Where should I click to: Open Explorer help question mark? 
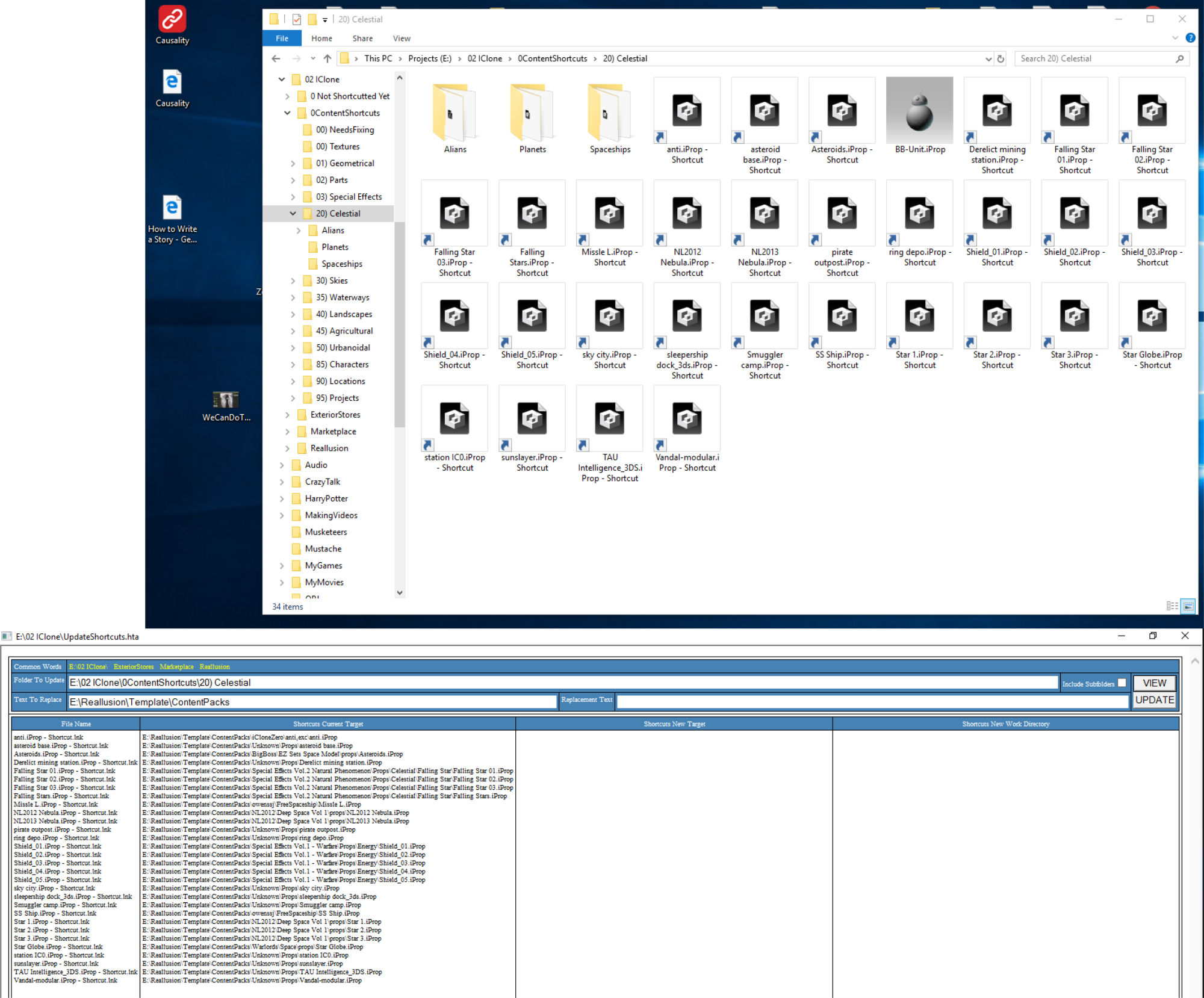[x=1190, y=38]
